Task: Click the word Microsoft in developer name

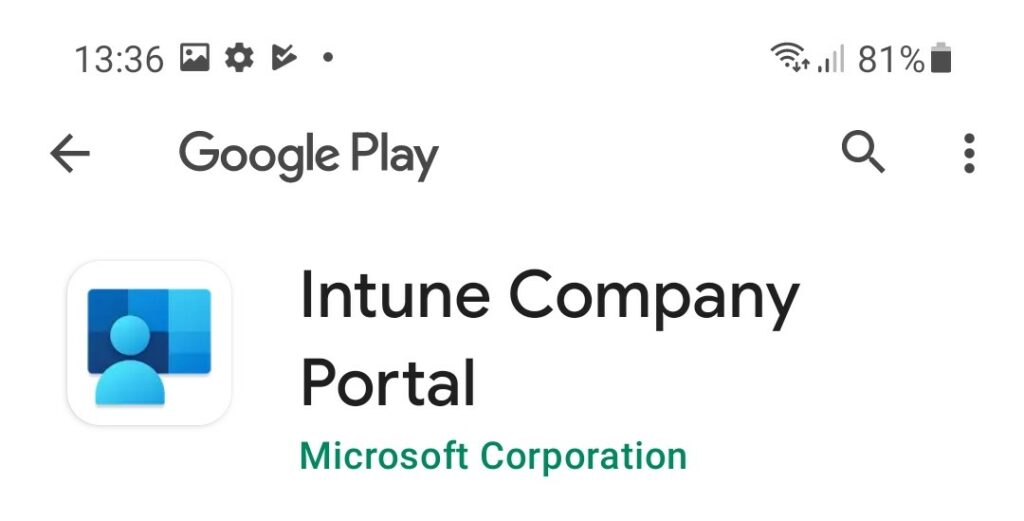Action: pyautogui.click(x=383, y=455)
